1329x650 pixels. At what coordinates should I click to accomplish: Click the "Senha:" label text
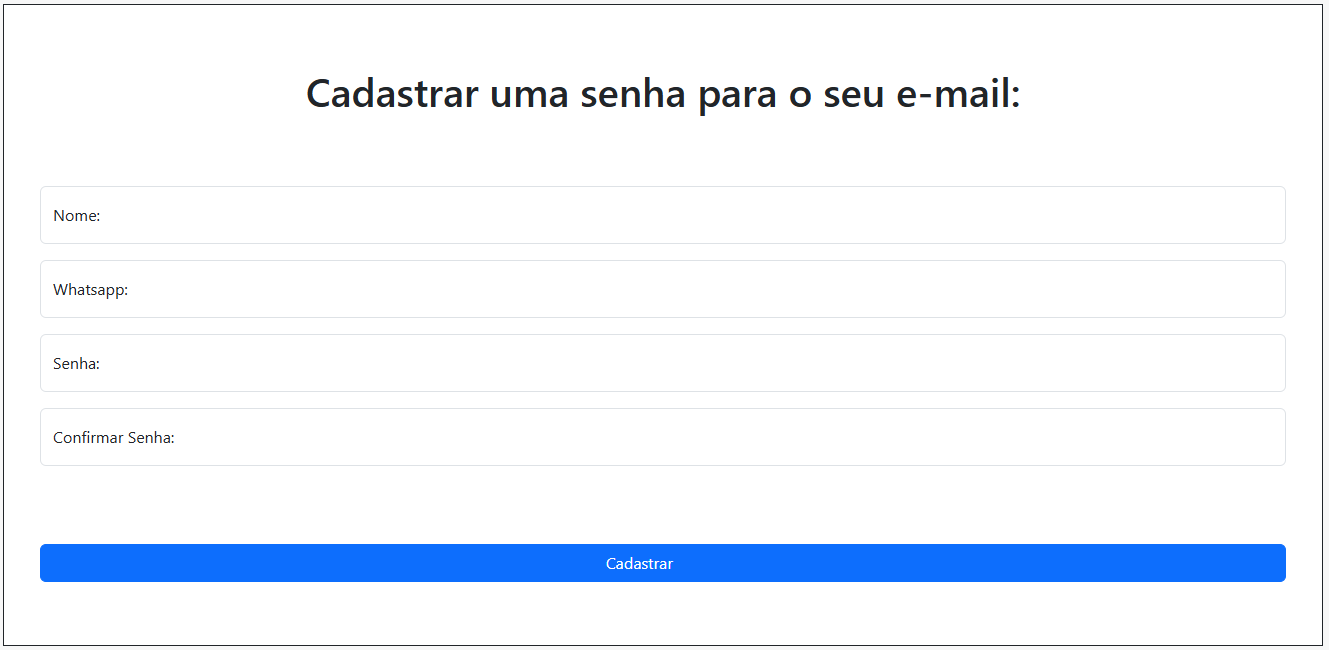[x=77, y=364]
